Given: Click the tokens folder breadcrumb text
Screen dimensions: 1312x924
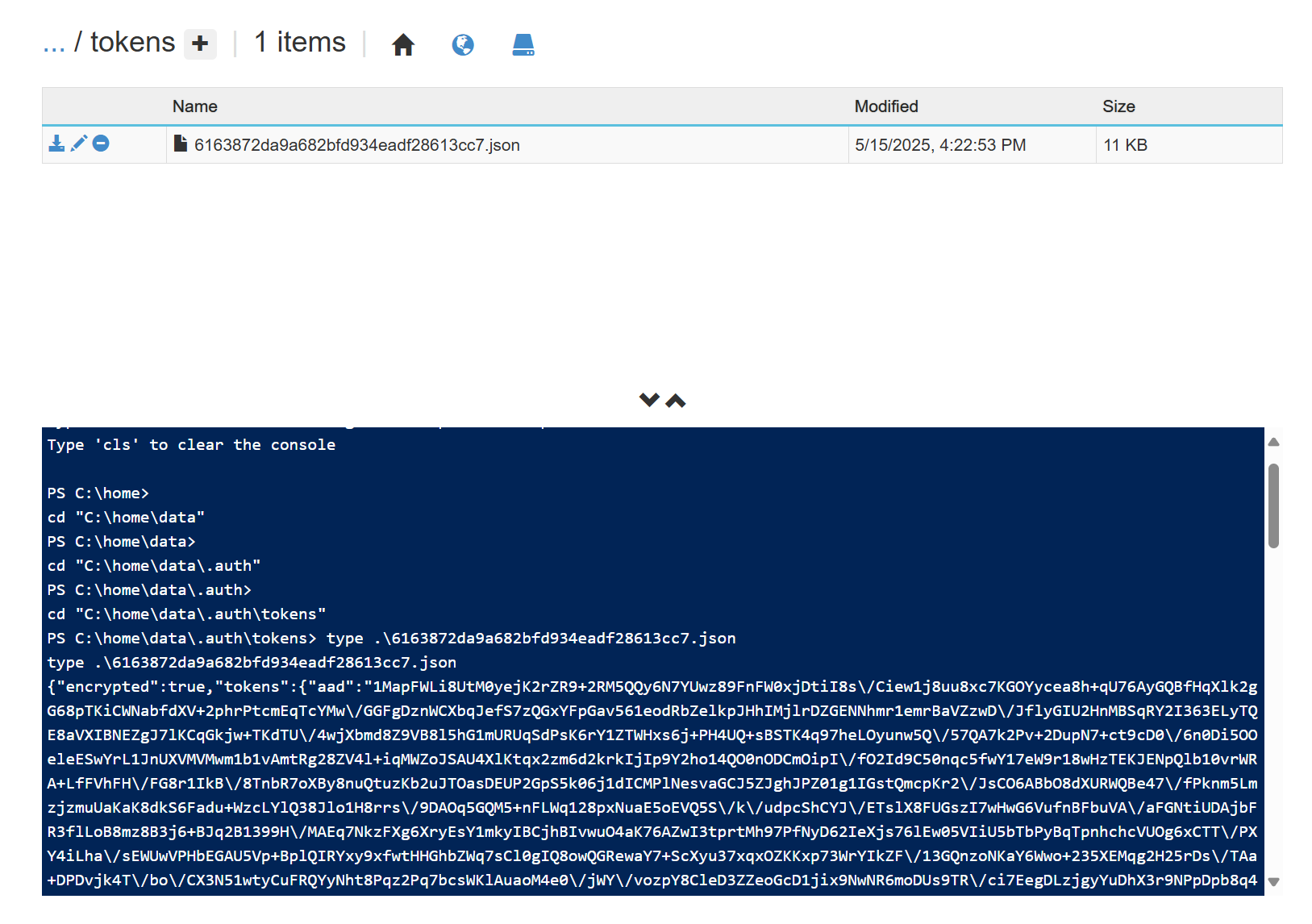Looking at the screenshot, I should (132, 42).
